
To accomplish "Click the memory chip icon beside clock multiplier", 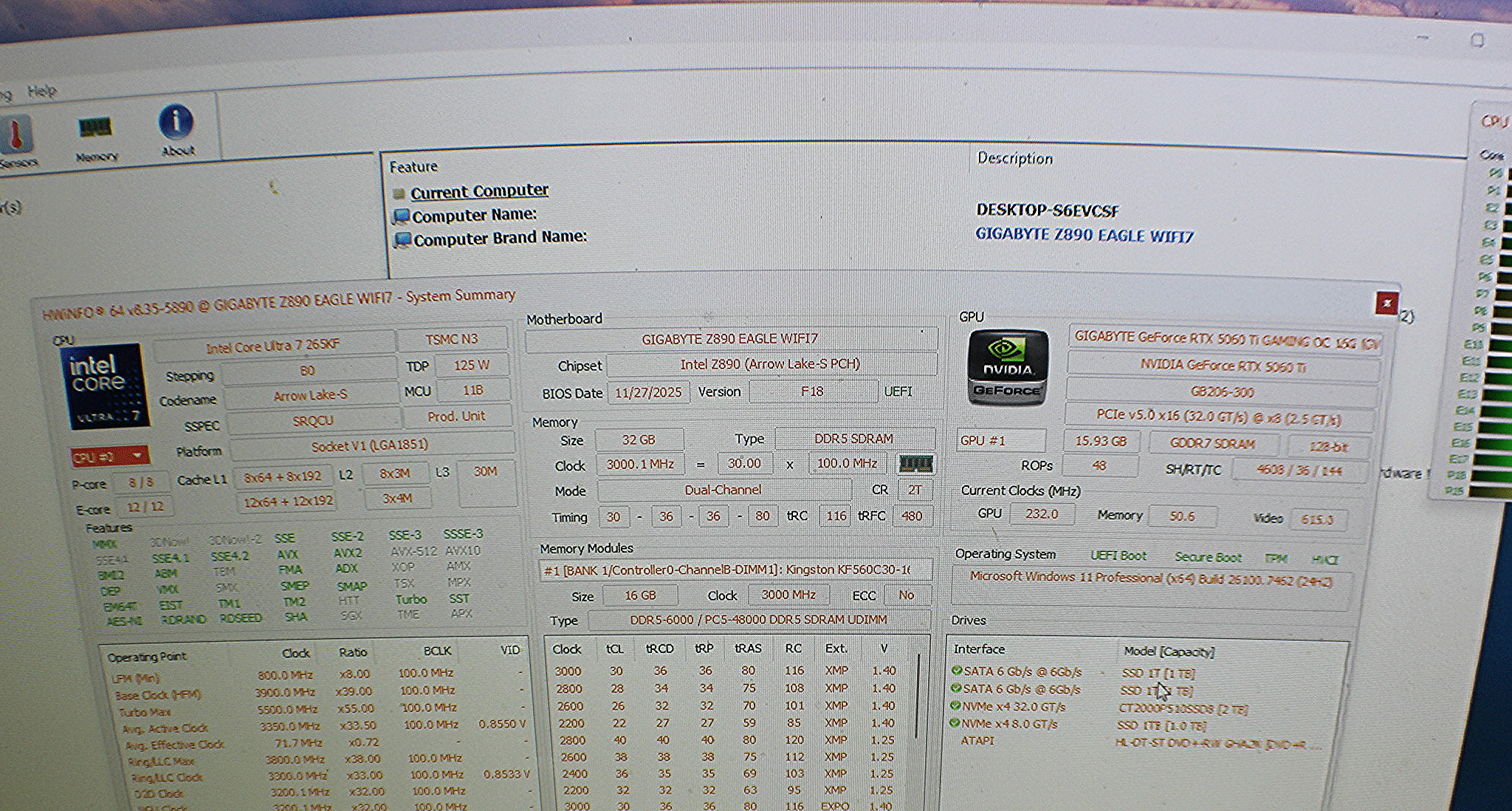I will point(915,464).
